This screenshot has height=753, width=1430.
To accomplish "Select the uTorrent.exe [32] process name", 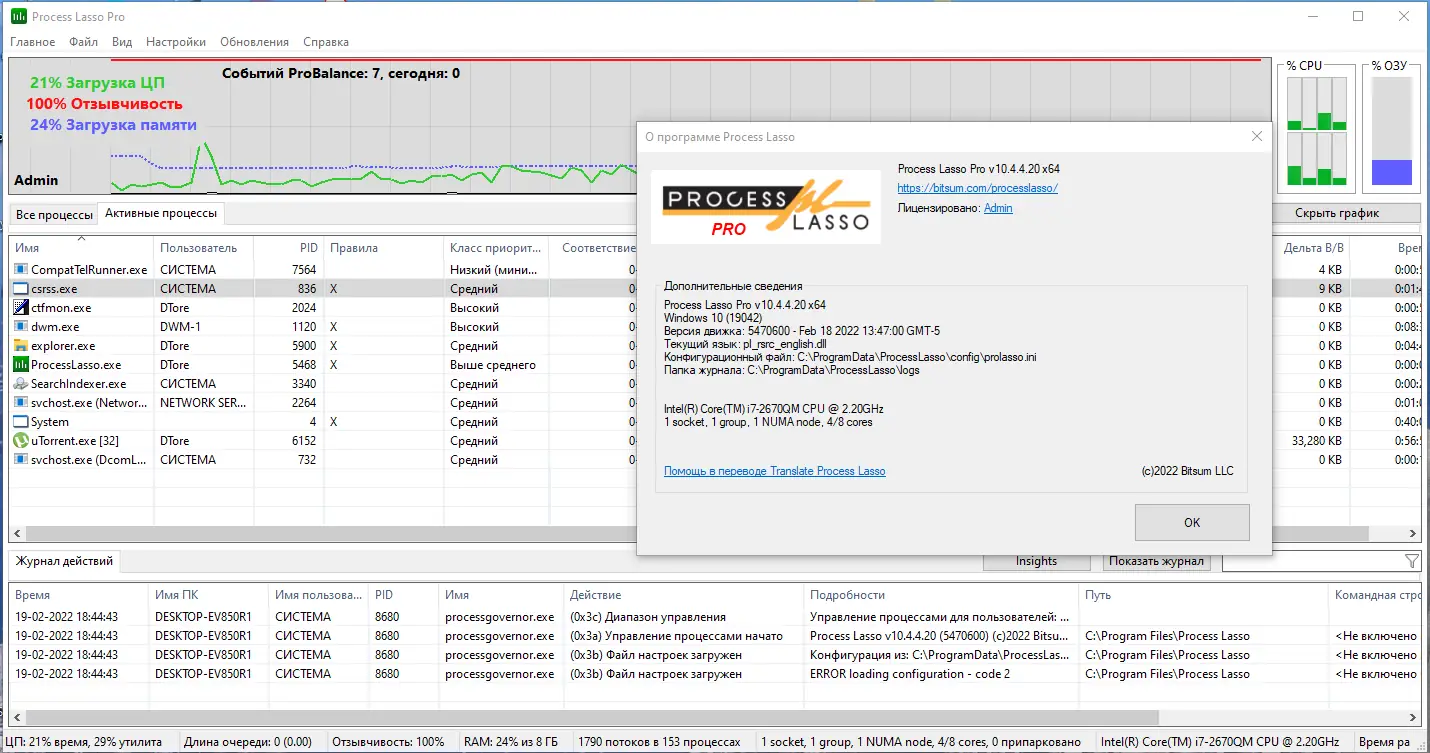I will pyautogui.click(x=75, y=441).
